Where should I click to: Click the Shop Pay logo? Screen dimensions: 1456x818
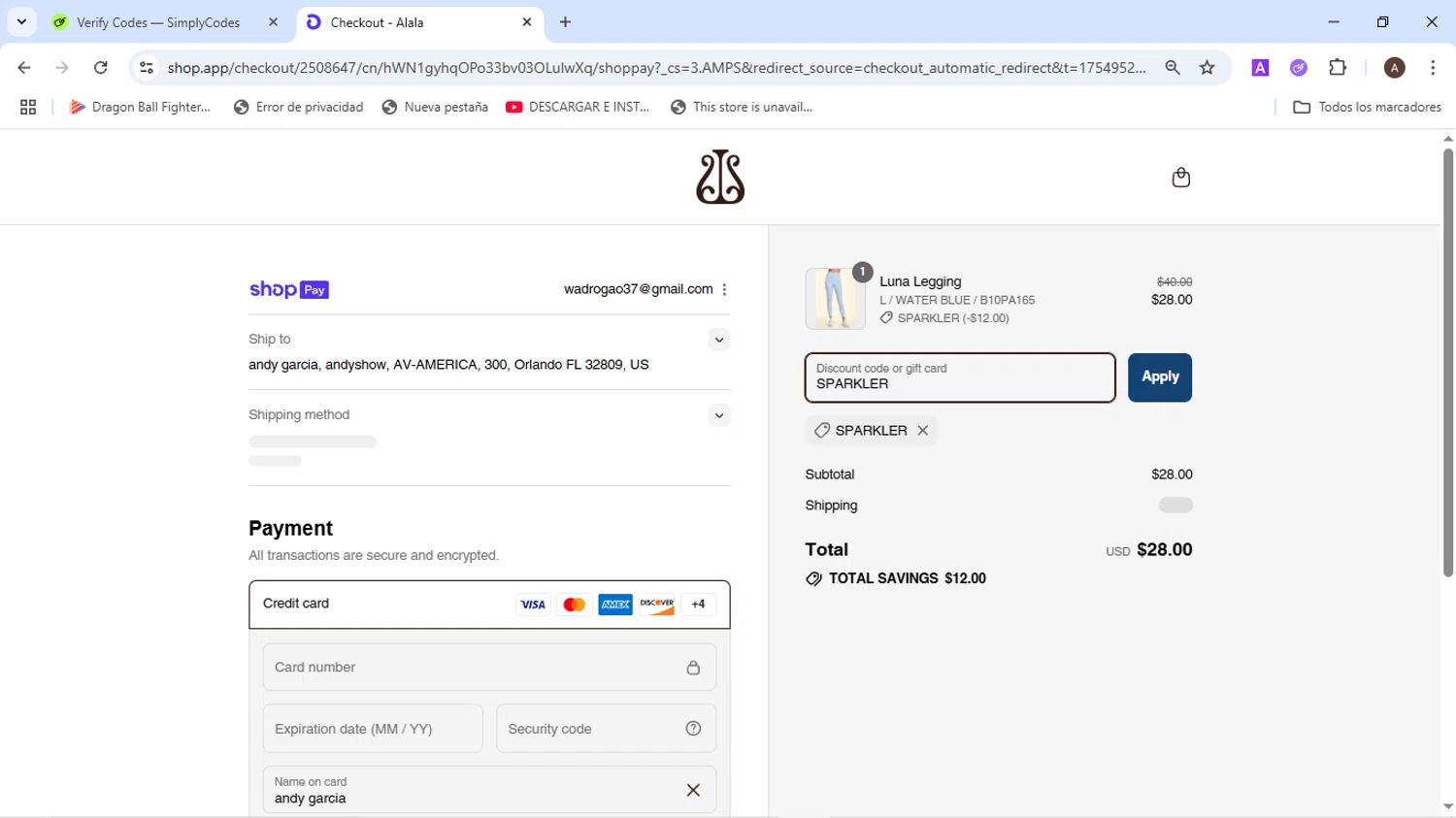click(289, 289)
